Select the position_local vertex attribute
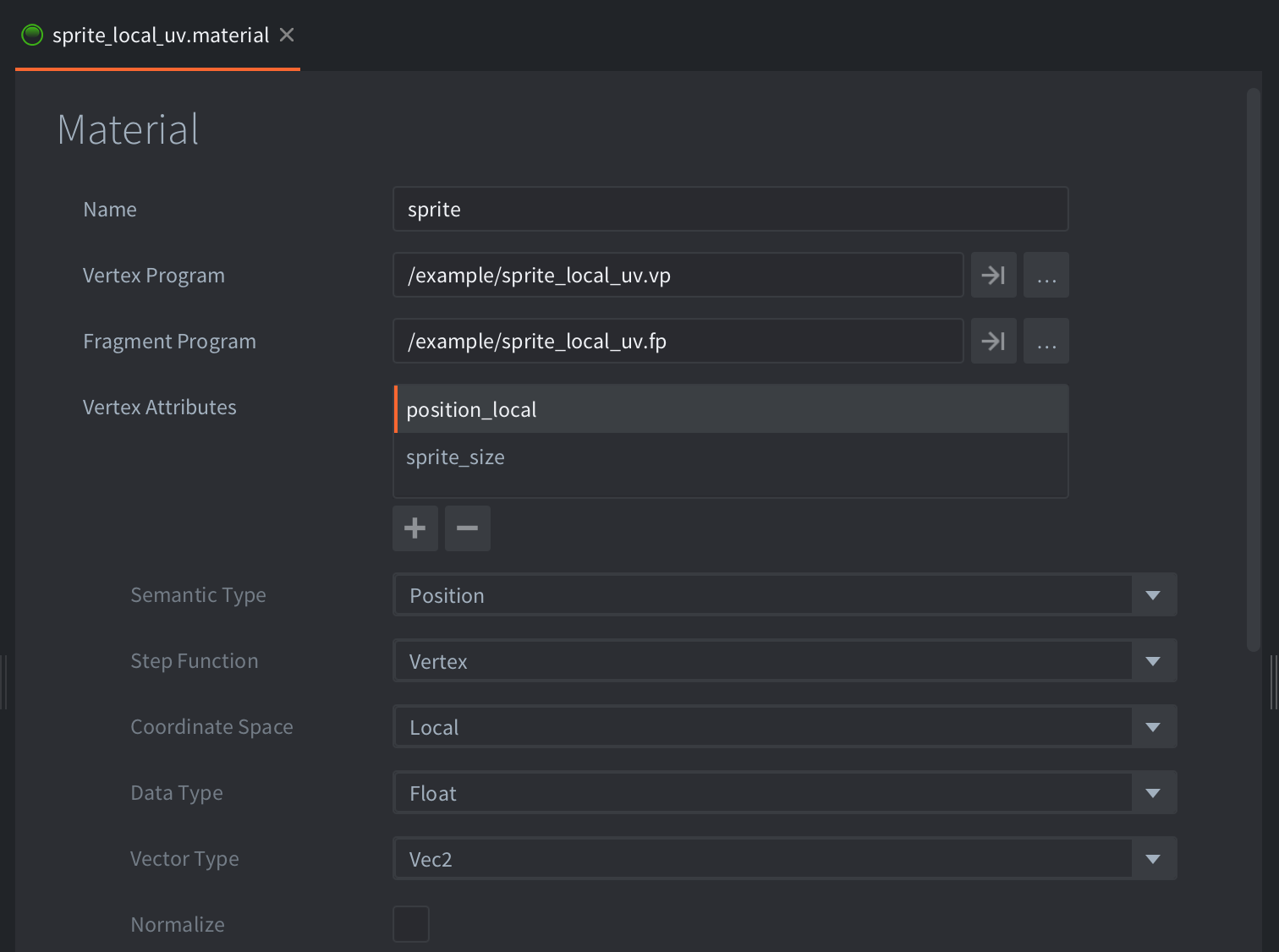 (x=731, y=409)
